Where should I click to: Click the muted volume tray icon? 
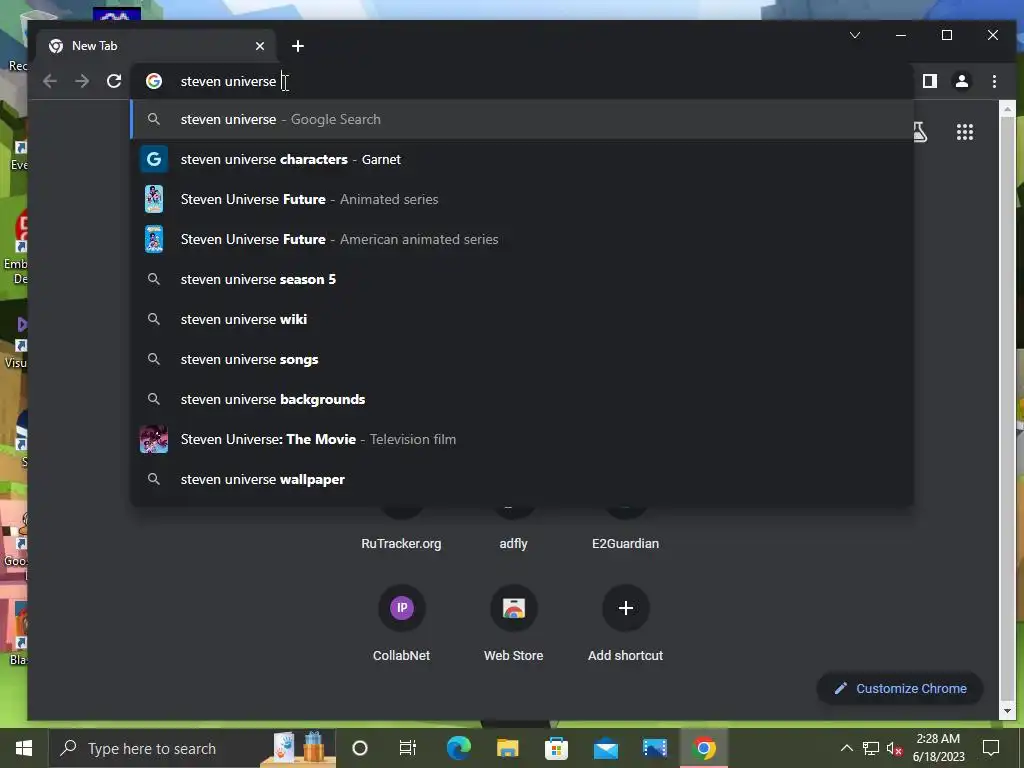pyautogui.click(x=894, y=748)
